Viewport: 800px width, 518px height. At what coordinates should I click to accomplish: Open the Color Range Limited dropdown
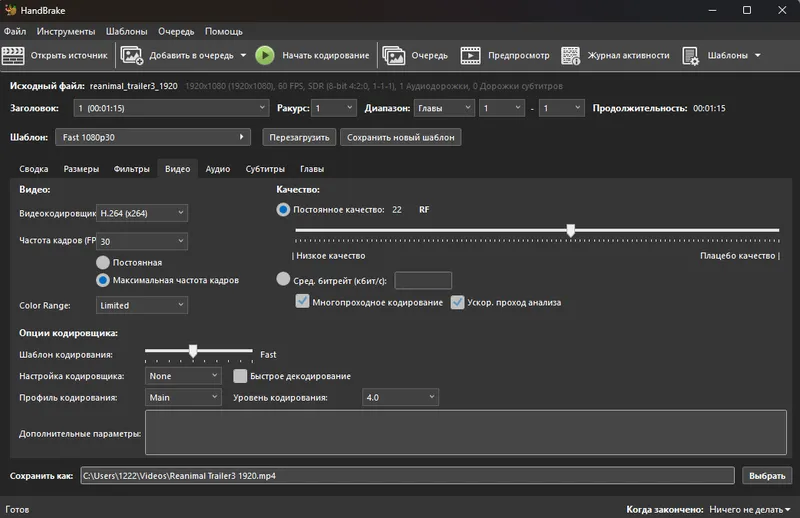click(142, 305)
